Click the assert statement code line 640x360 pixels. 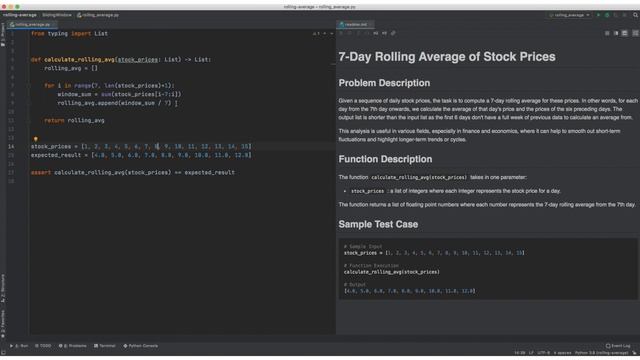(133, 172)
